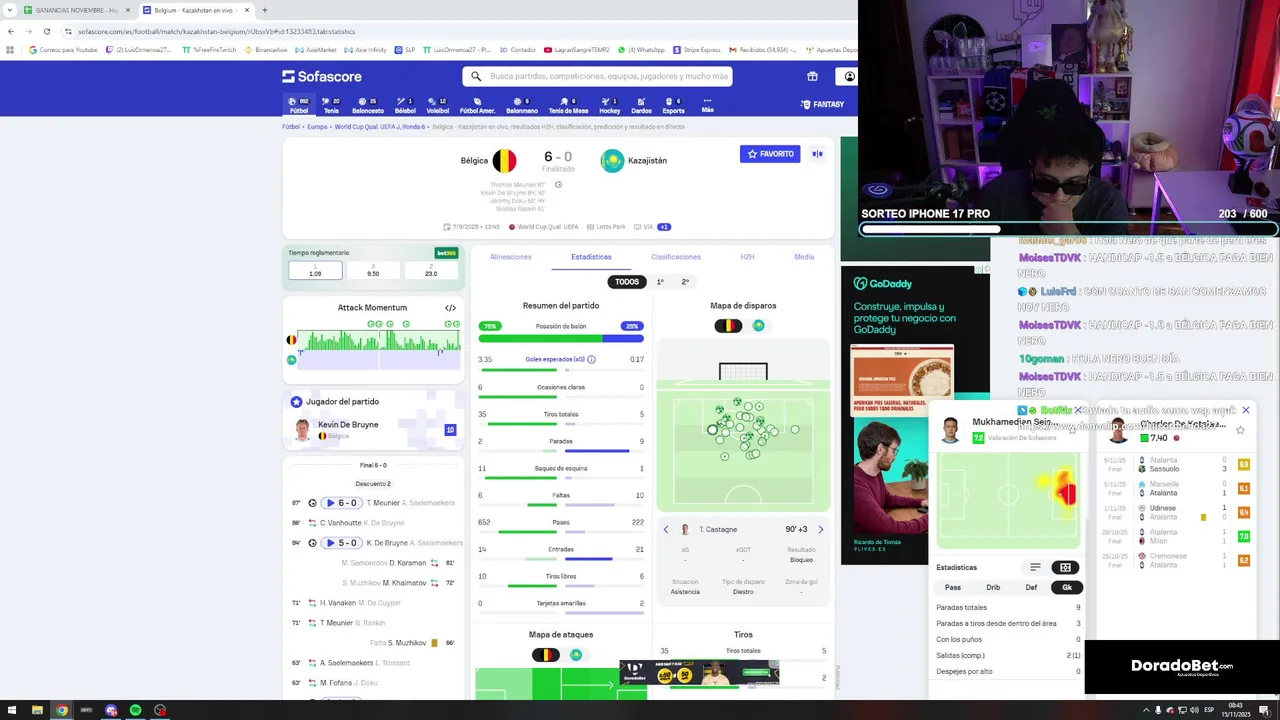
Task: Expand the +1 broadcasters badge
Action: pyautogui.click(x=664, y=227)
